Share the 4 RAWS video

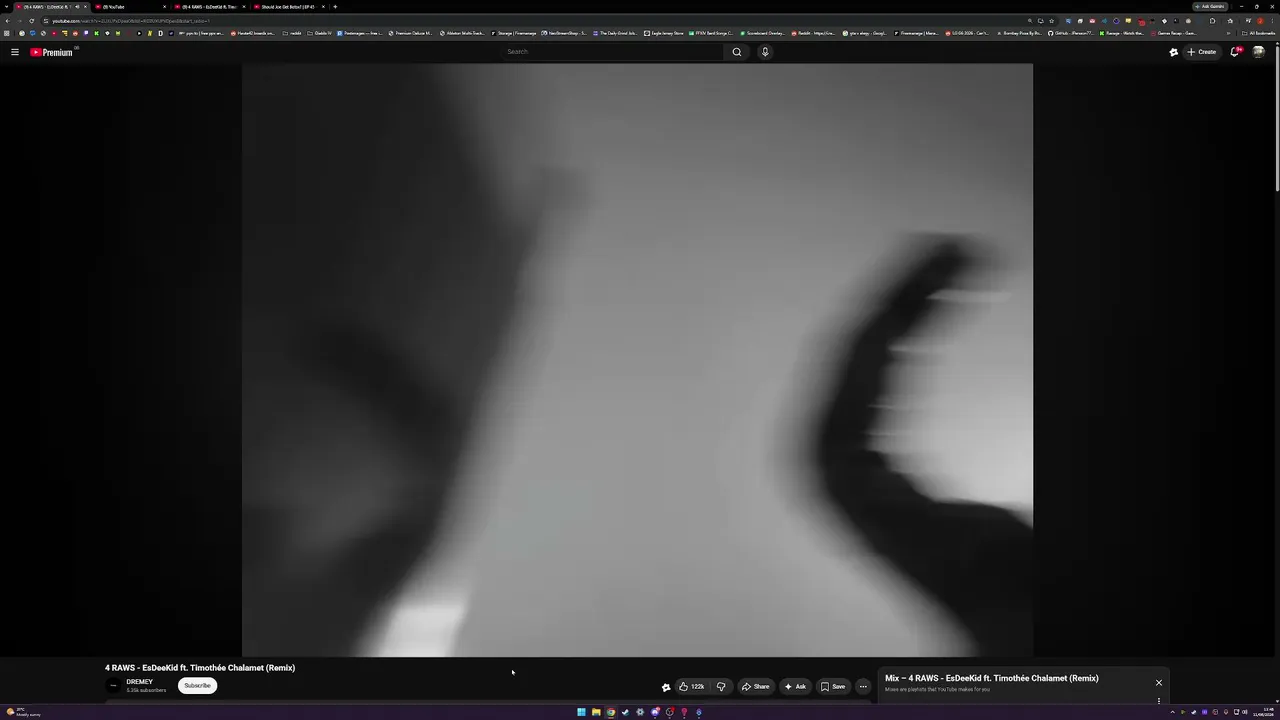(x=756, y=686)
